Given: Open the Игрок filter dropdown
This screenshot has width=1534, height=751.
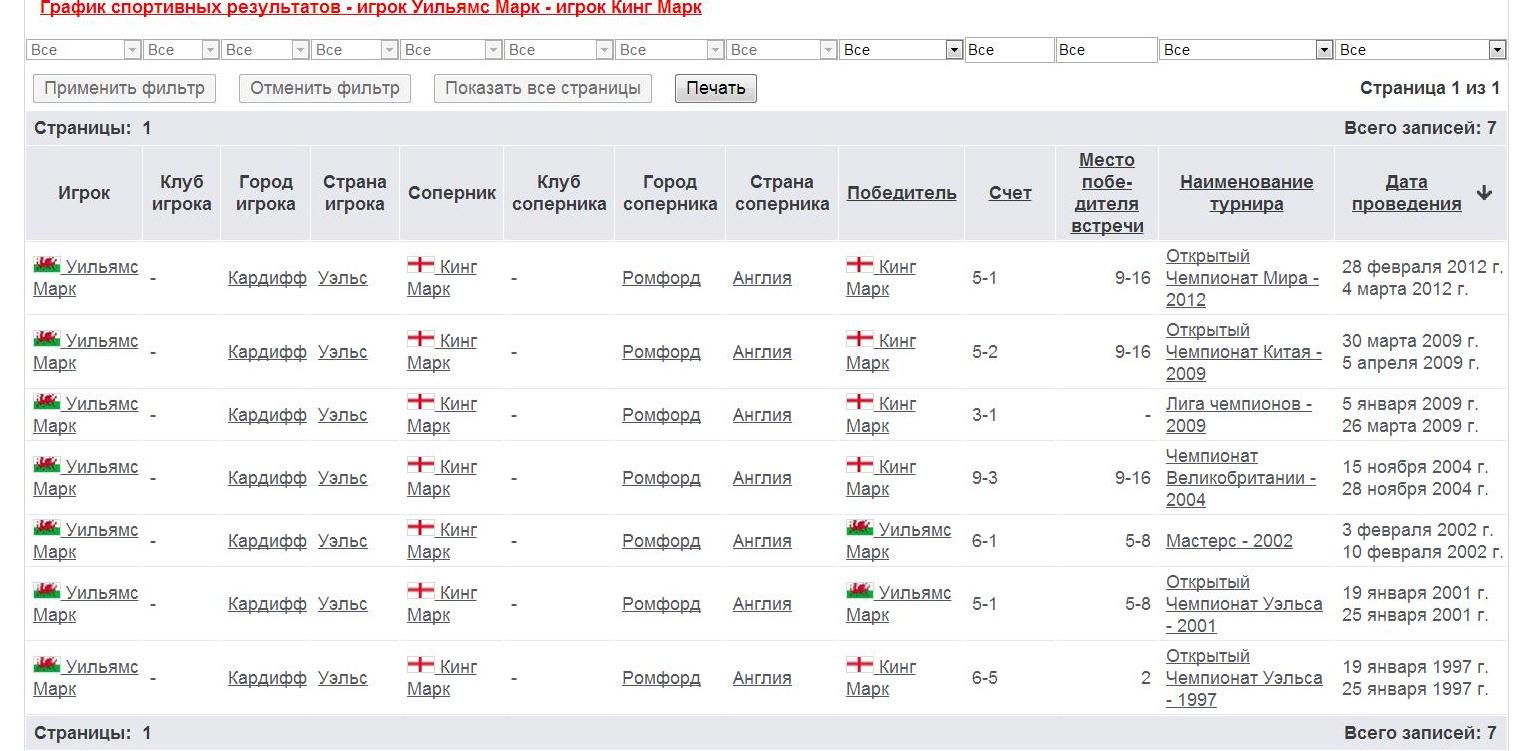Looking at the screenshot, I should [x=132, y=50].
